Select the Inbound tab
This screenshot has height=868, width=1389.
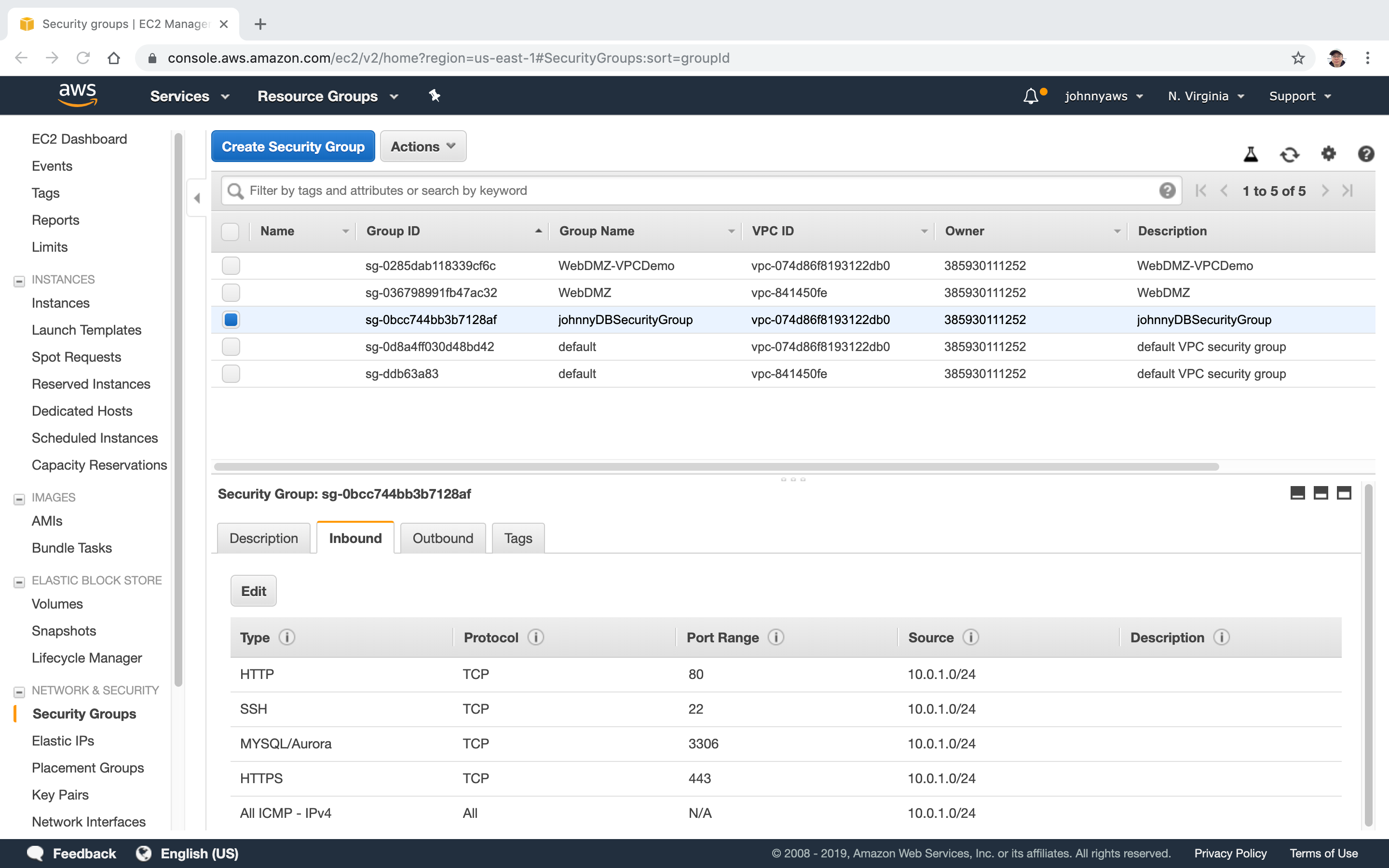tap(355, 538)
